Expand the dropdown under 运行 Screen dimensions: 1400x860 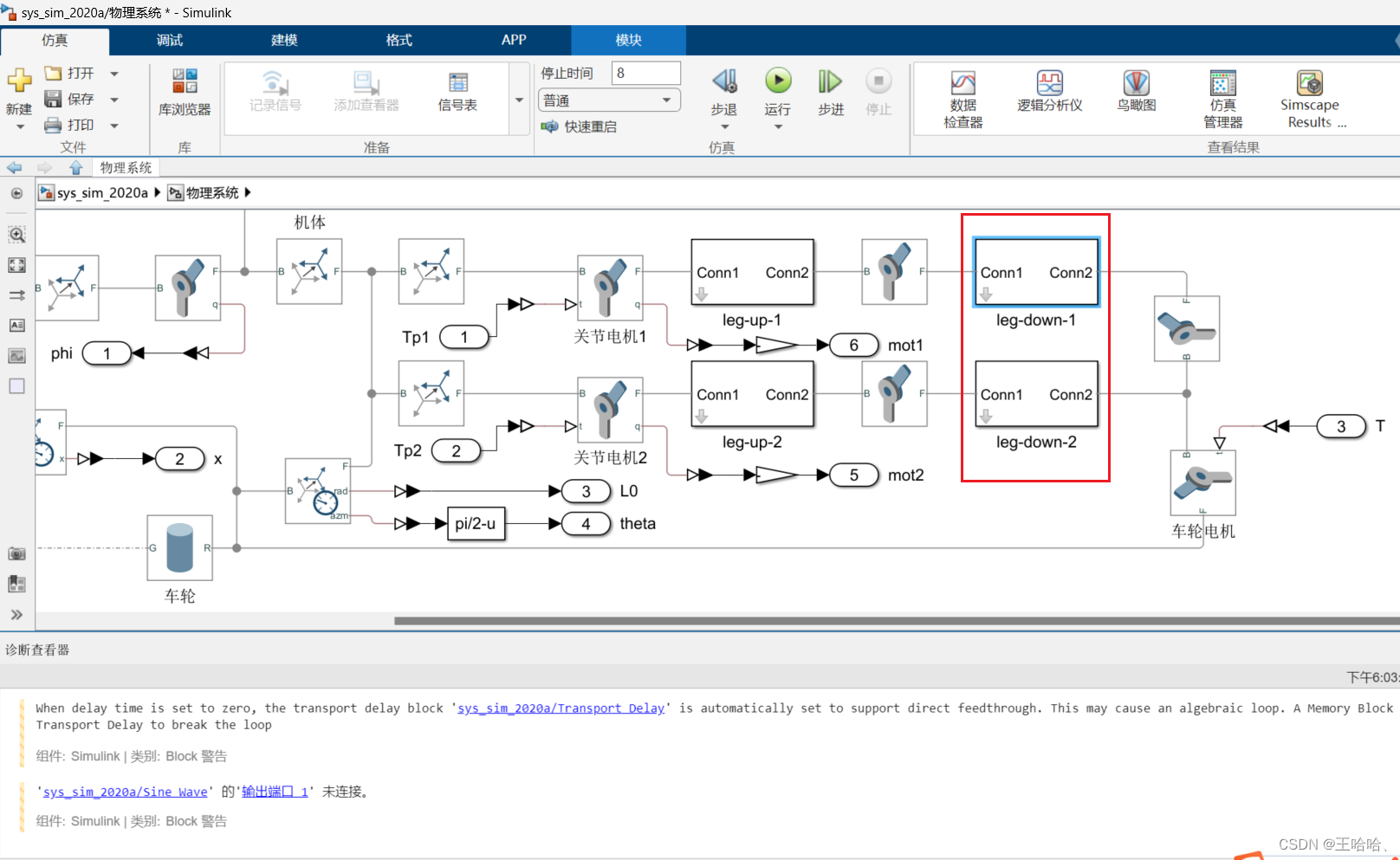pos(778,127)
